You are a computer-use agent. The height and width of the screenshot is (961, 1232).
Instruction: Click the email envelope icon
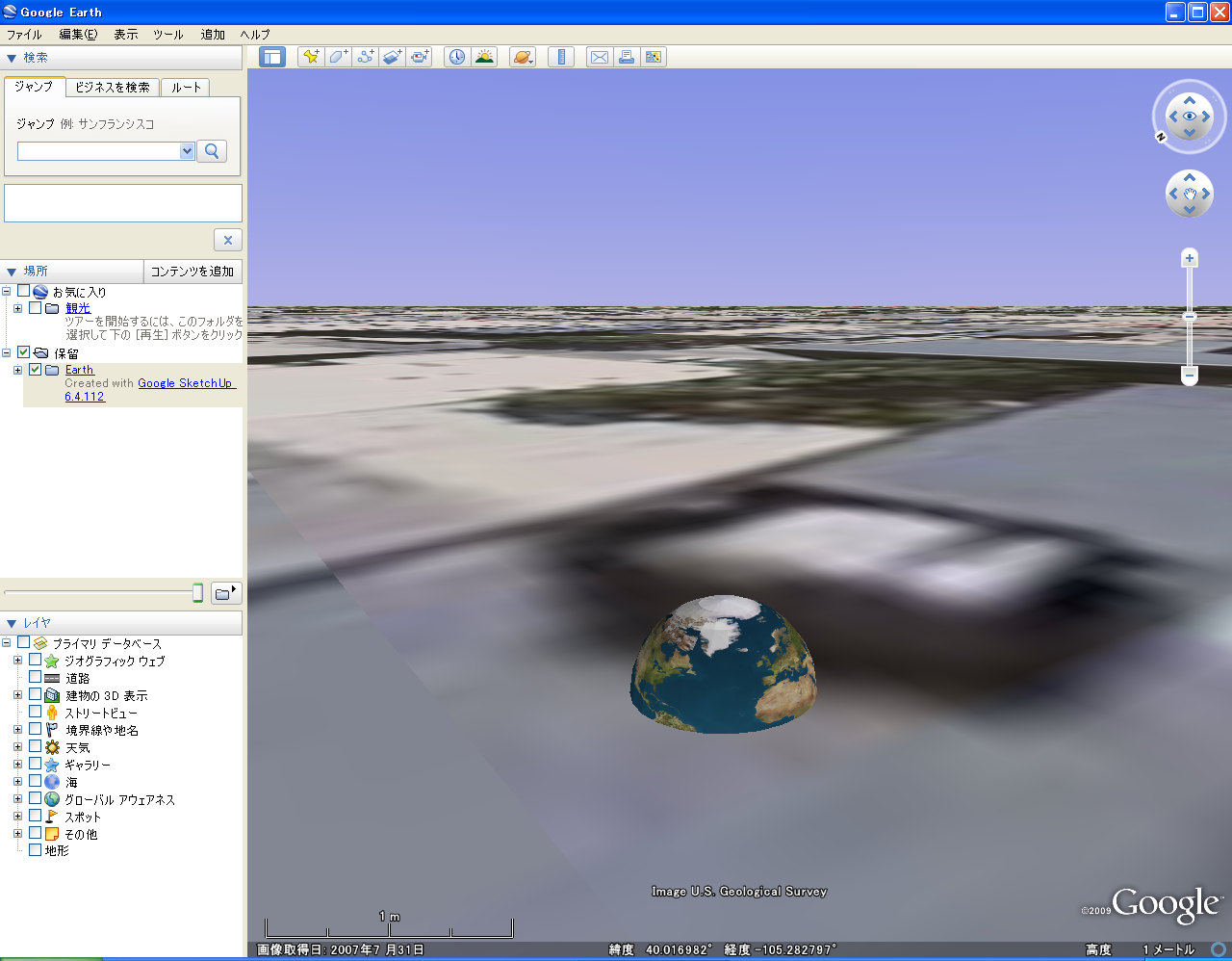tap(599, 57)
